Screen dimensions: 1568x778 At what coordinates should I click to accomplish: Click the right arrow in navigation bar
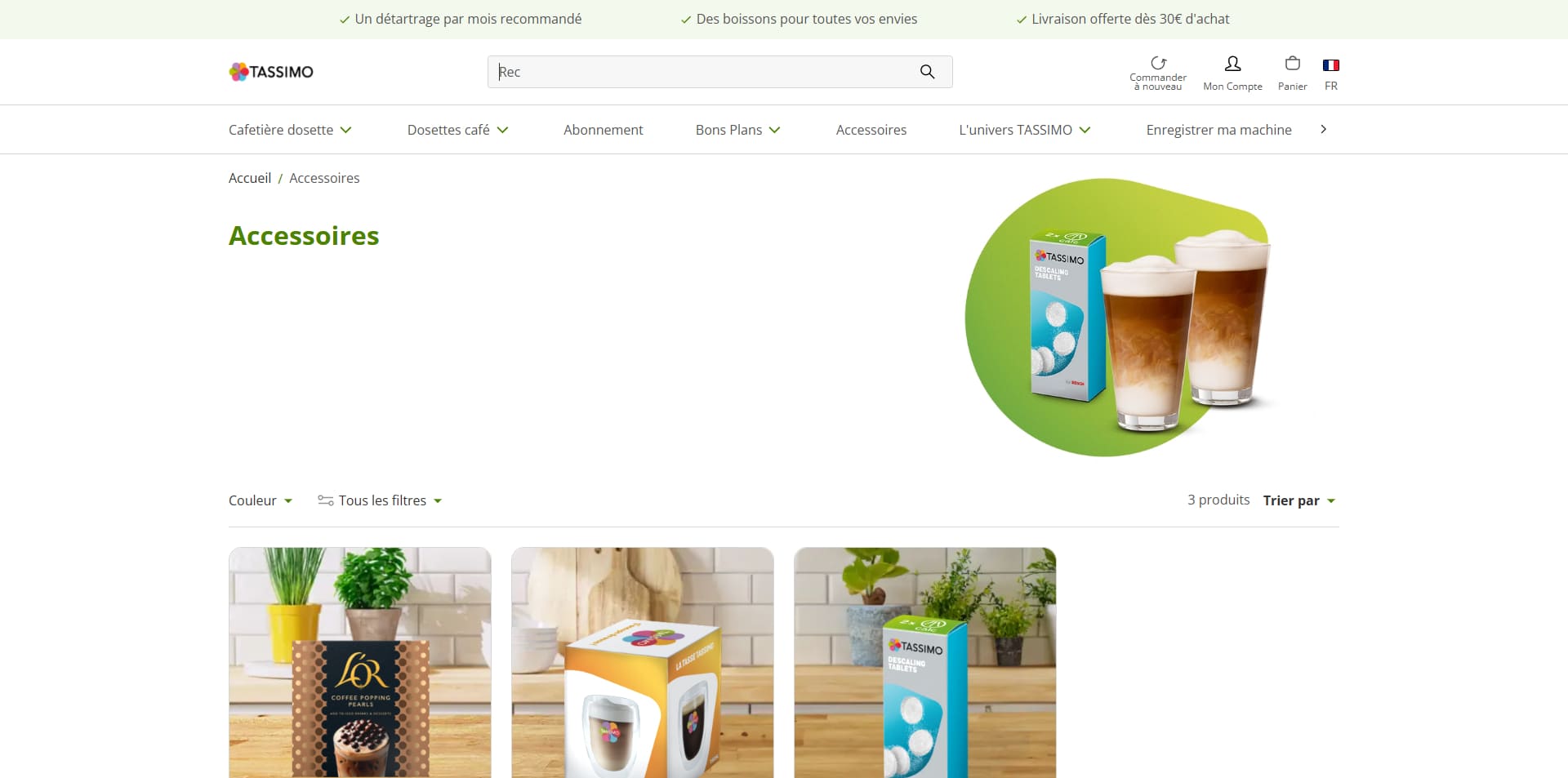coord(1324,129)
